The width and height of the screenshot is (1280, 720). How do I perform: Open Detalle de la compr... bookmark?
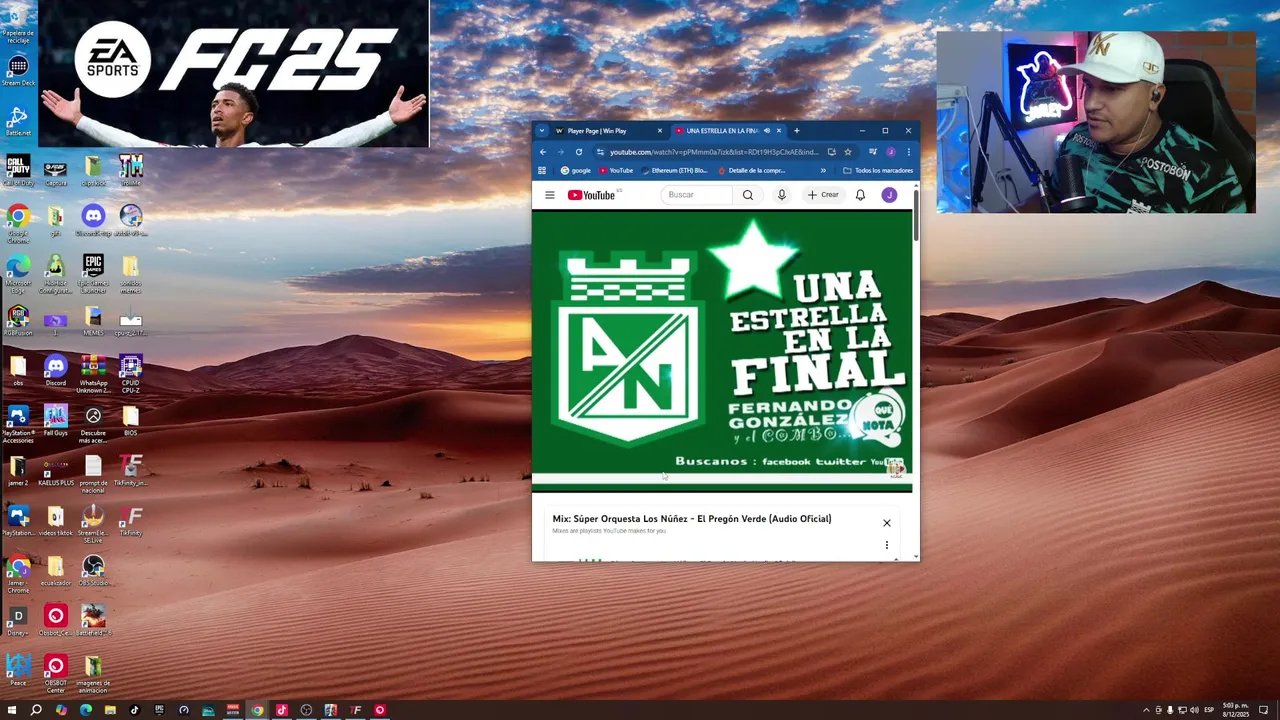pyautogui.click(x=752, y=171)
